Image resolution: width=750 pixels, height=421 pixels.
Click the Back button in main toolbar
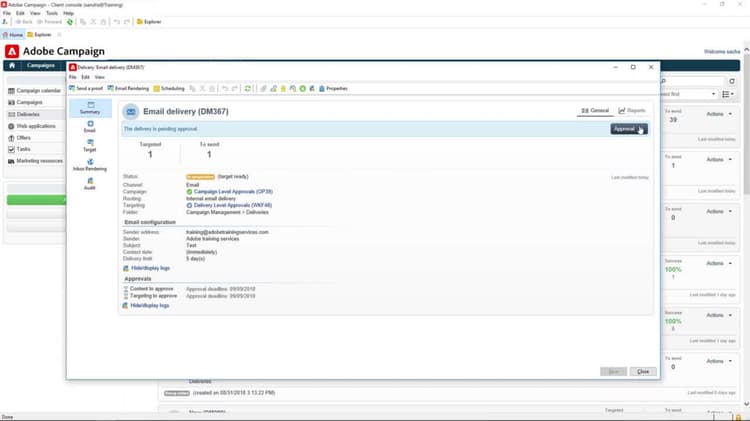pyautogui.click(x=23, y=22)
